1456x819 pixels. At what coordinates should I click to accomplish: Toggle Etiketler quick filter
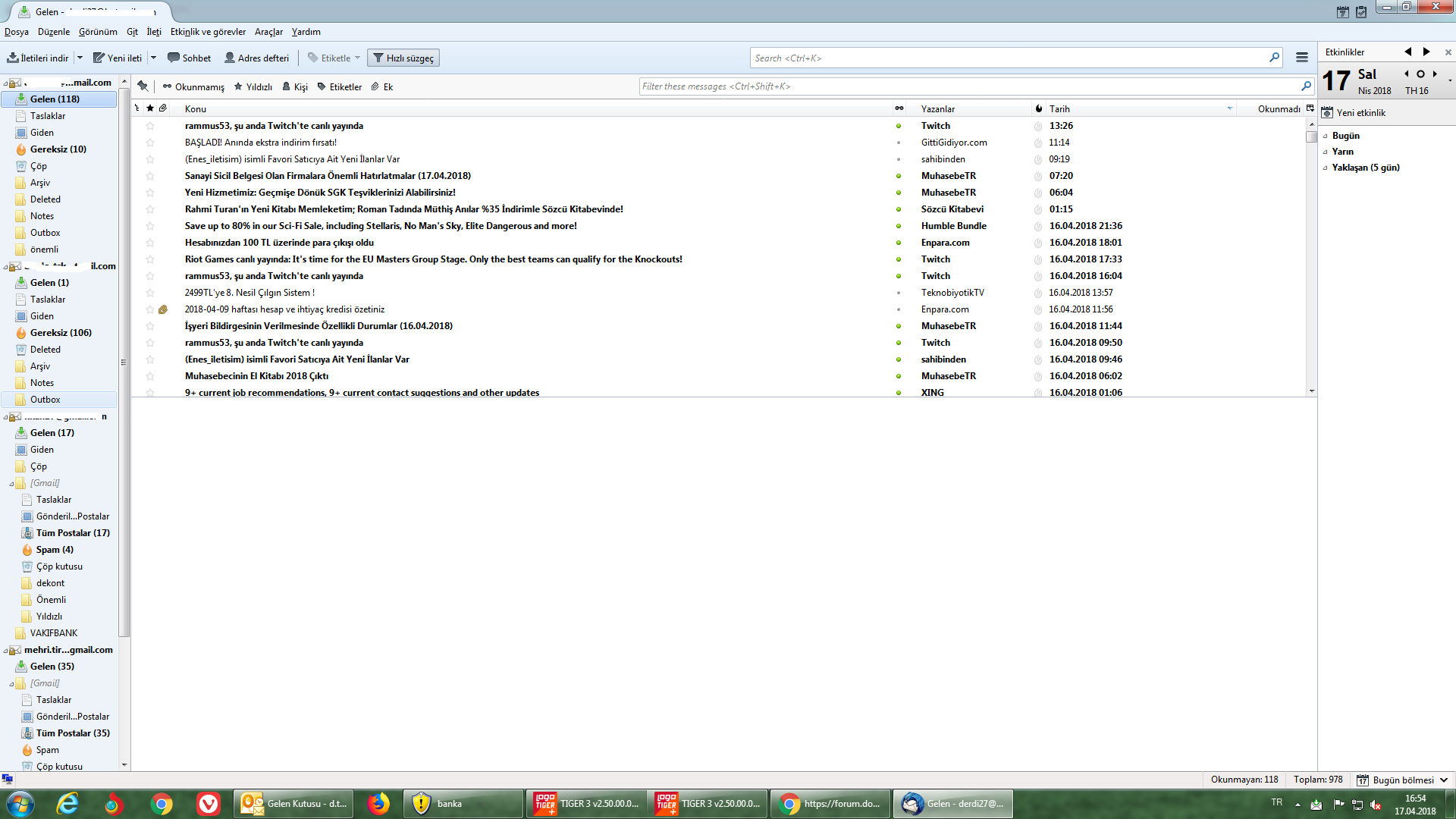pyautogui.click(x=339, y=86)
